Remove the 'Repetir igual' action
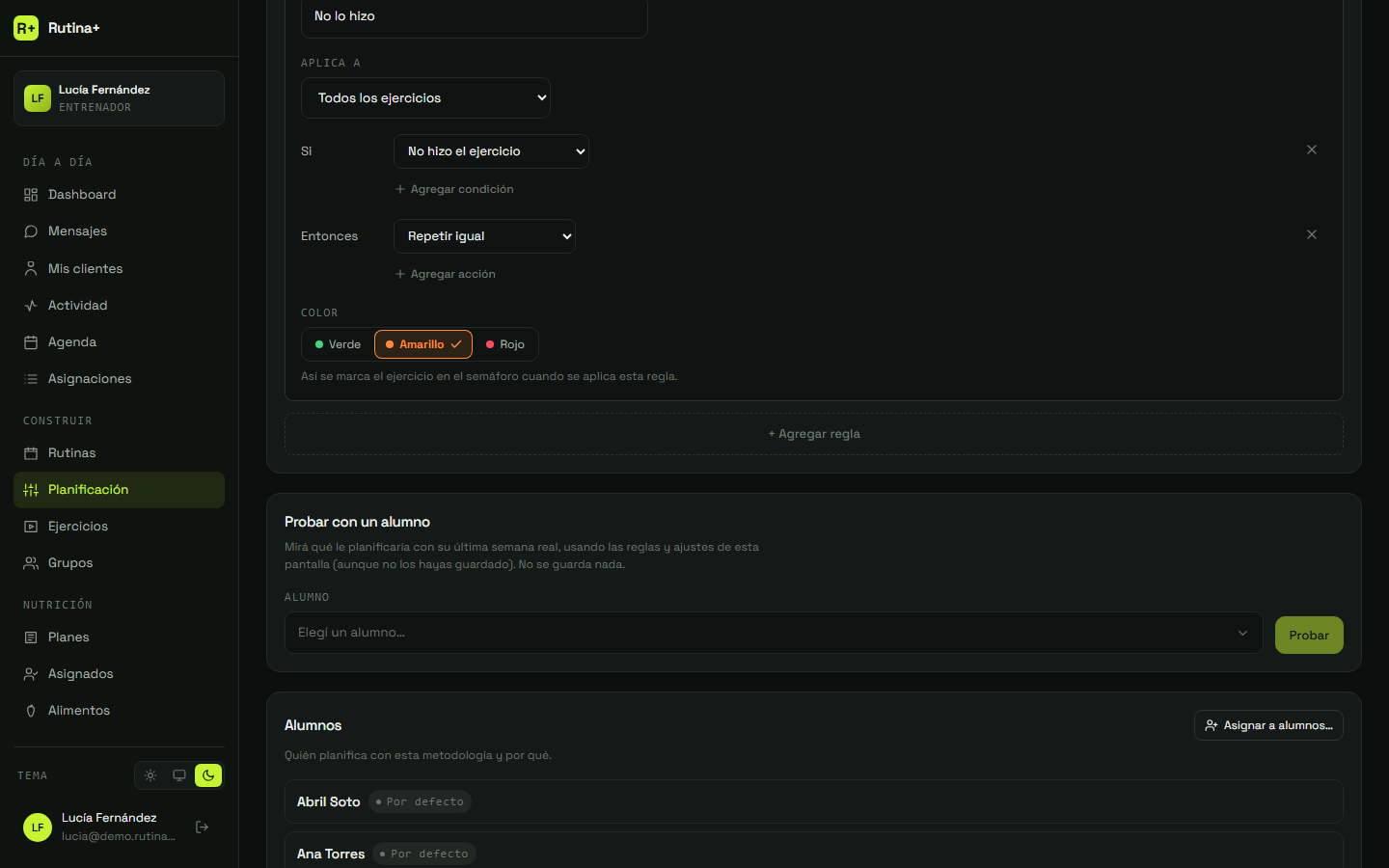This screenshot has width=1389, height=868. point(1312,234)
